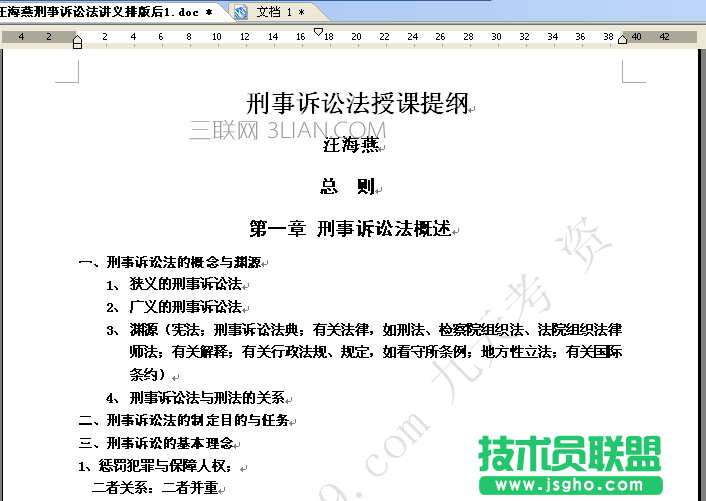Click the author name 汪海燕

pos(351,145)
